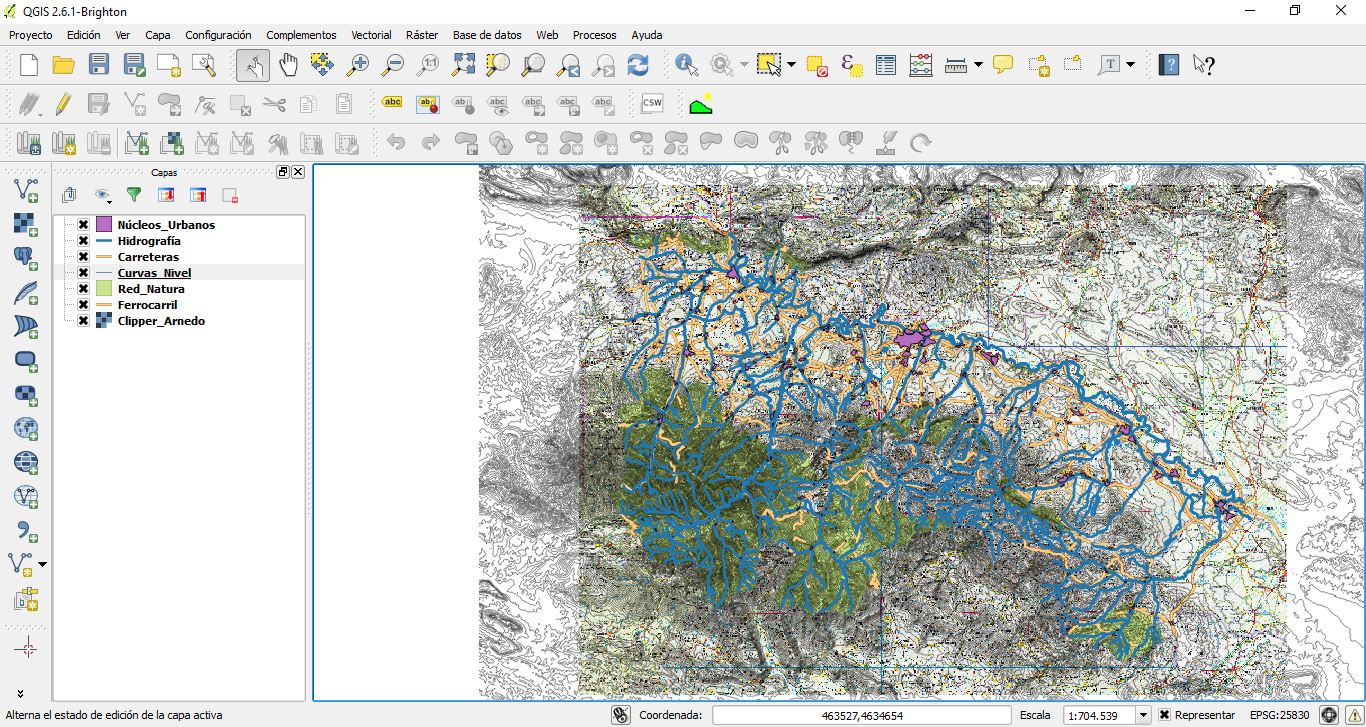Open the Vectorial menu
The width and height of the screenshot is (1366, 727).
371,35
